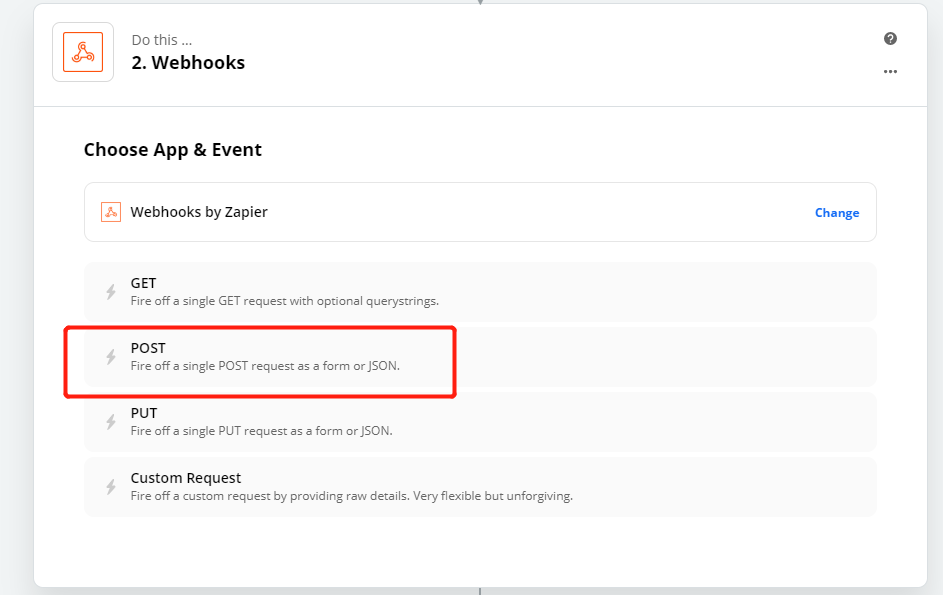Click the lightning bolt beside Custom Request

point(111,487)
